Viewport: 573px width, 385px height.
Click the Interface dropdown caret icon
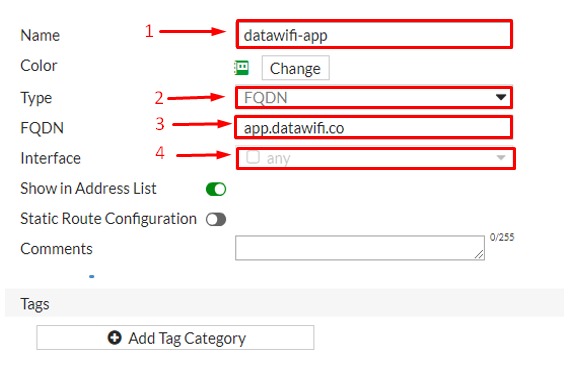[x=501, y=158]
